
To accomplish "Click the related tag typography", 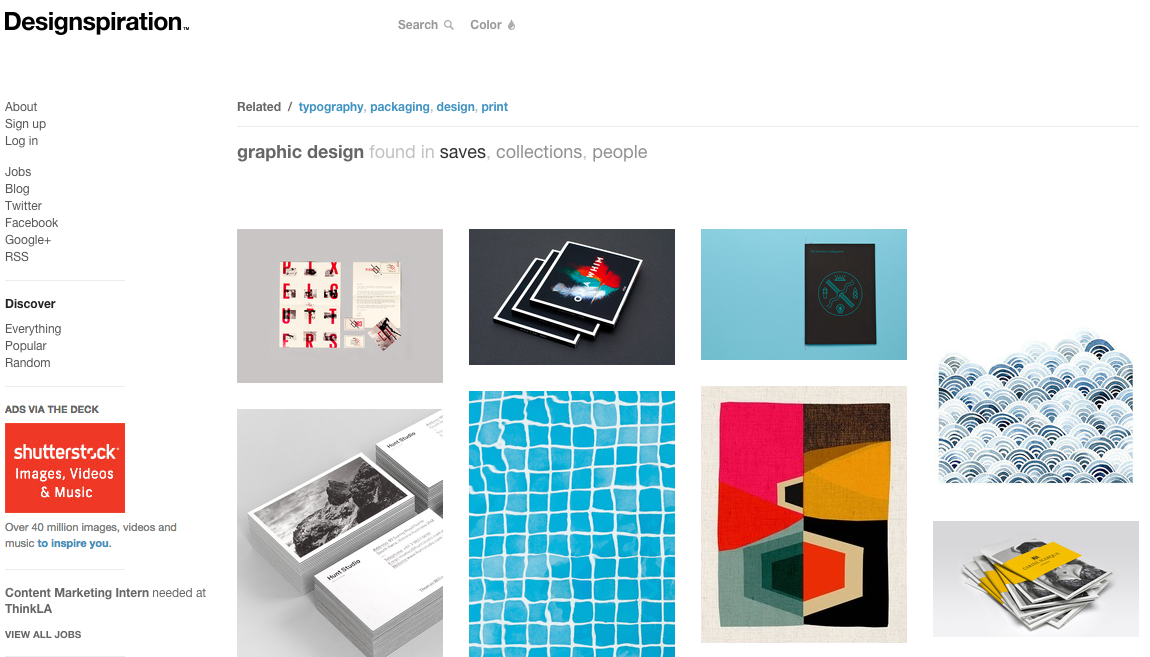I will 331,107.
